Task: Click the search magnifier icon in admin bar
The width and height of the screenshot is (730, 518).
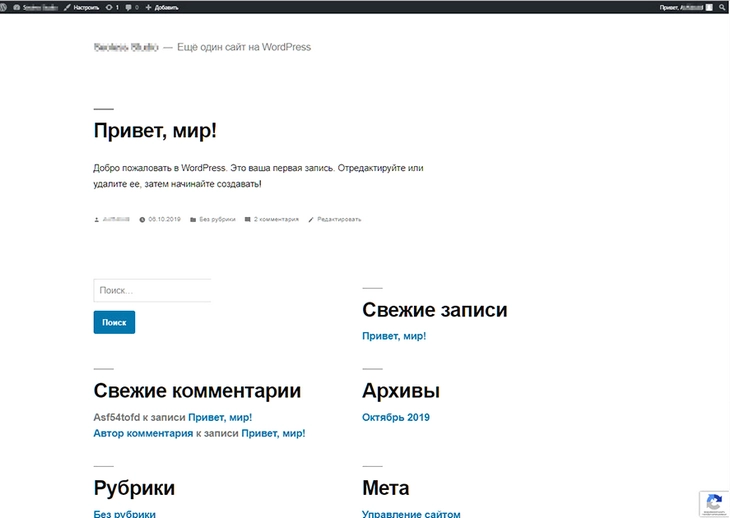Action: (723, 6)
